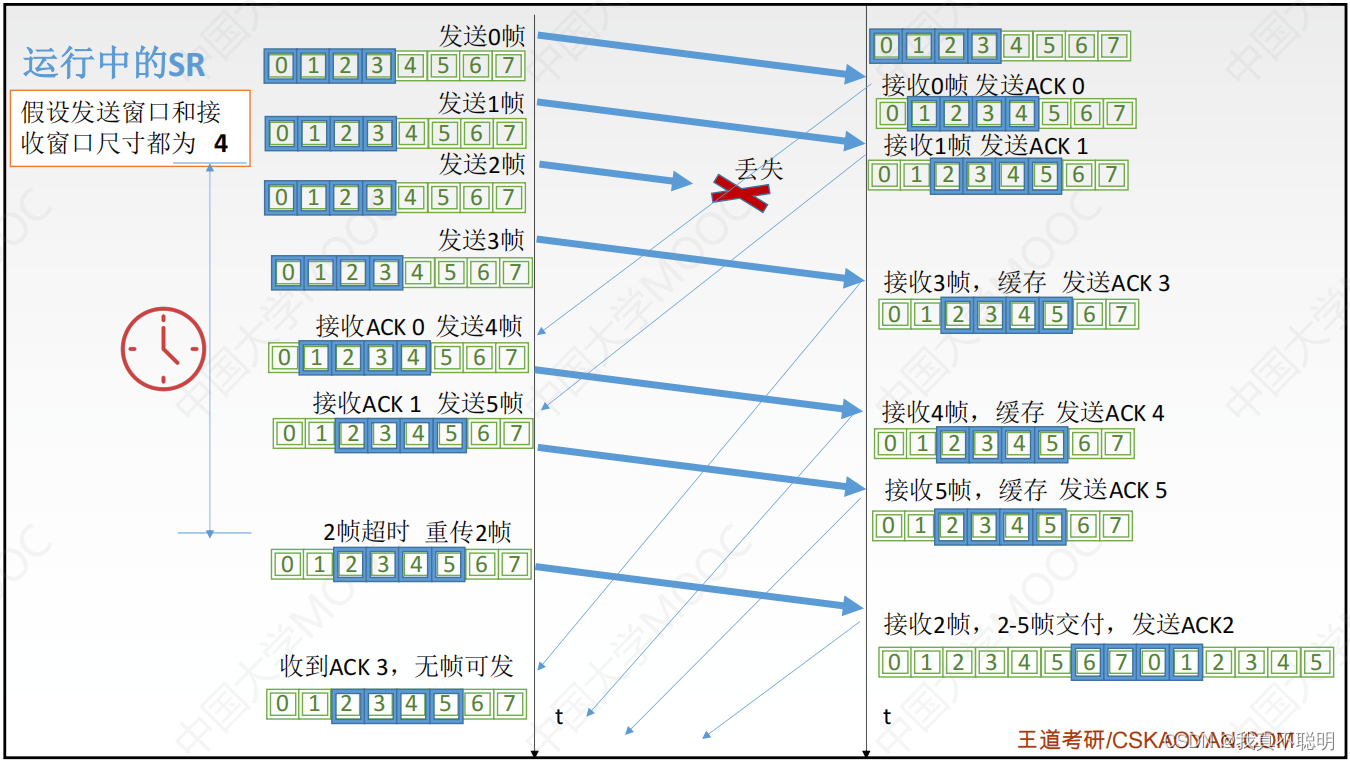The width and height of the screenshot is (1350, 761).
Task: Click the window strip under "接收3帧，缓存 发送ACK 3"
Action: pyautogui.click(x=1008, y=315)
